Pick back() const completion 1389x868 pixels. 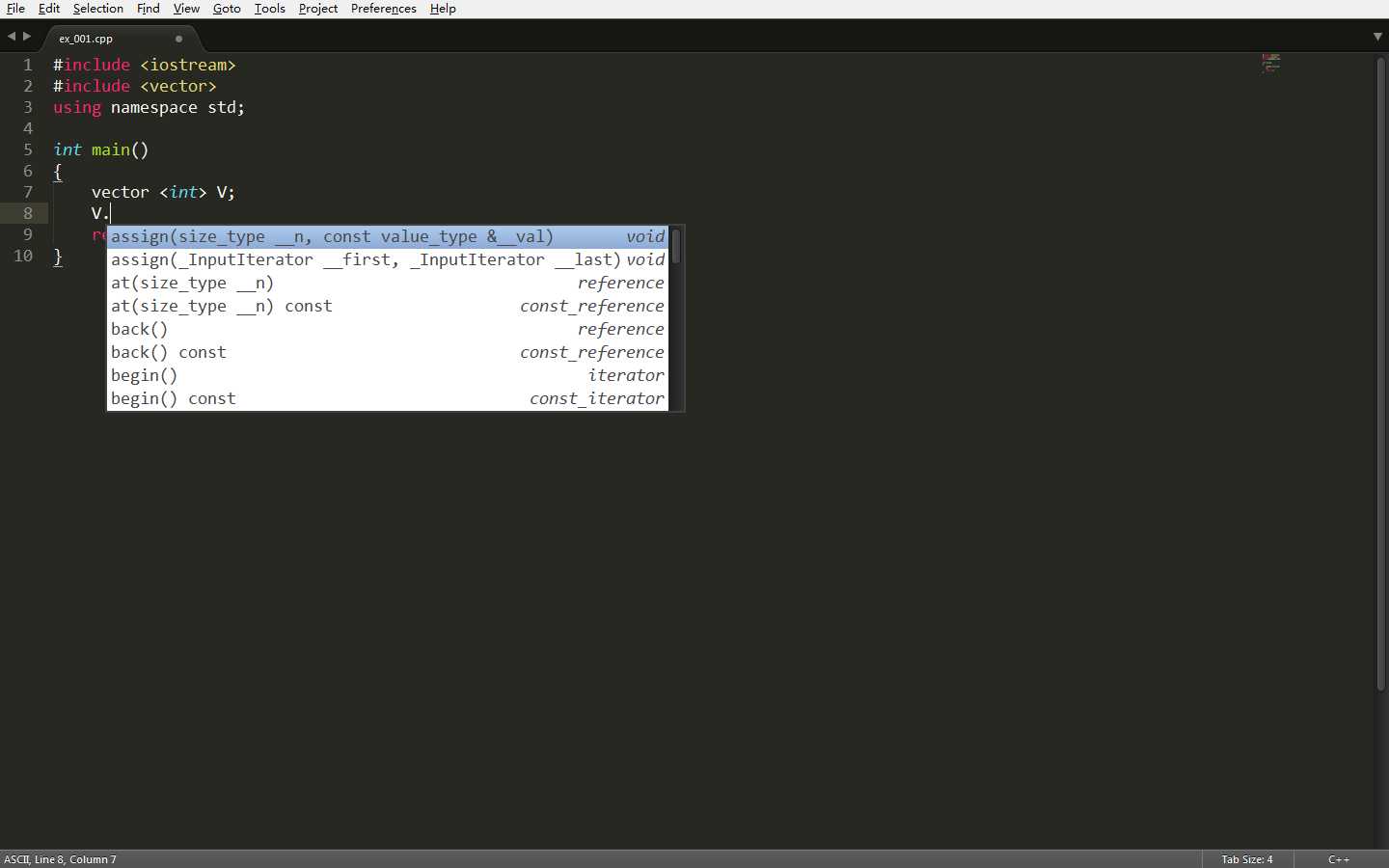[x=388, y=352]
